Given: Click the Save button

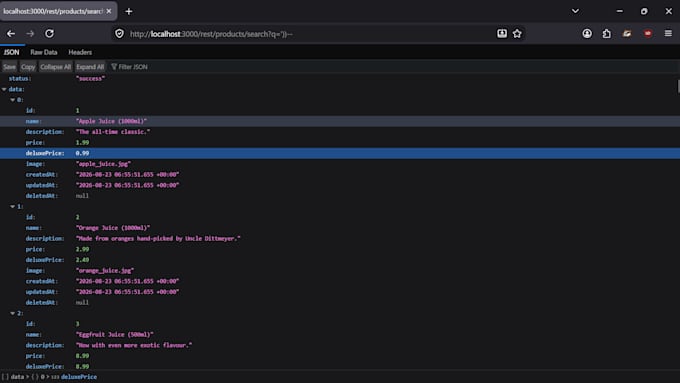Looking at the screenshot, I should click(x=9, y=67).
